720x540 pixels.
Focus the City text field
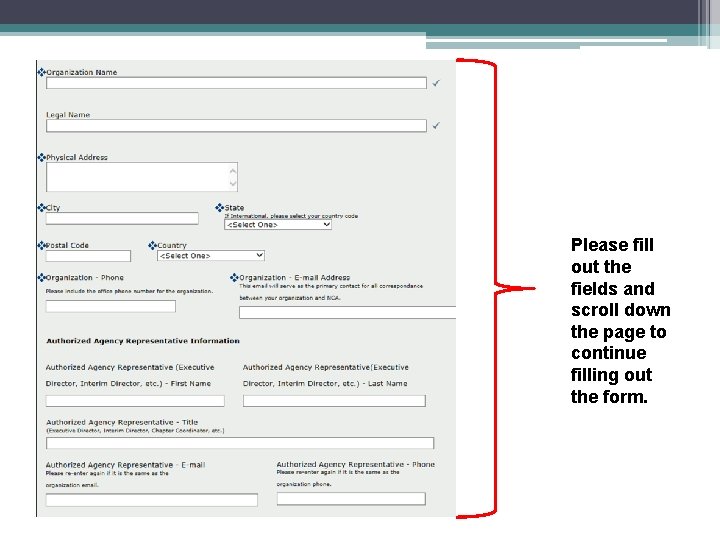(x=122, y=218)
